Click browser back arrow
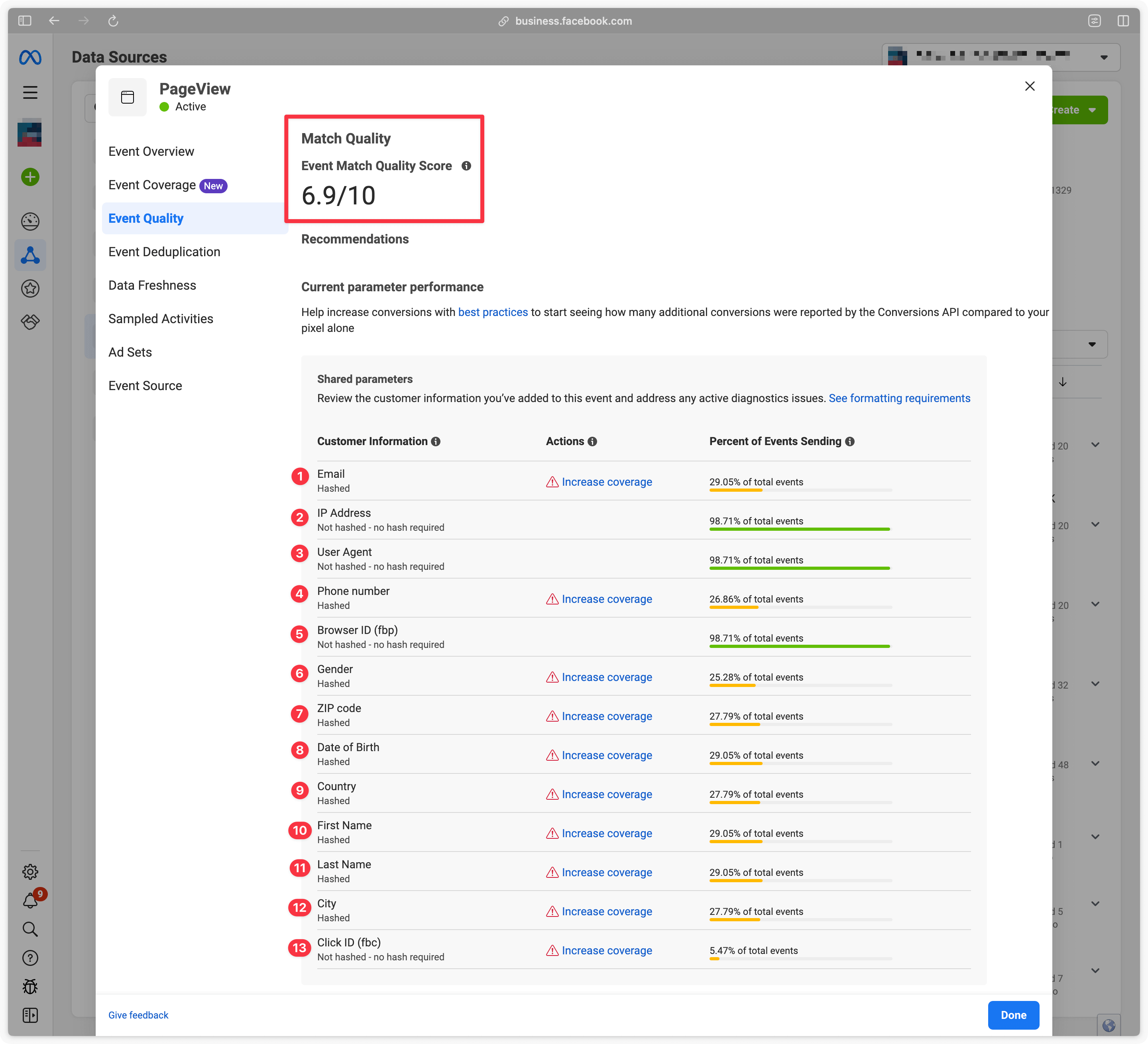The image size is (1148, 1044). click(x=54, y=21)
